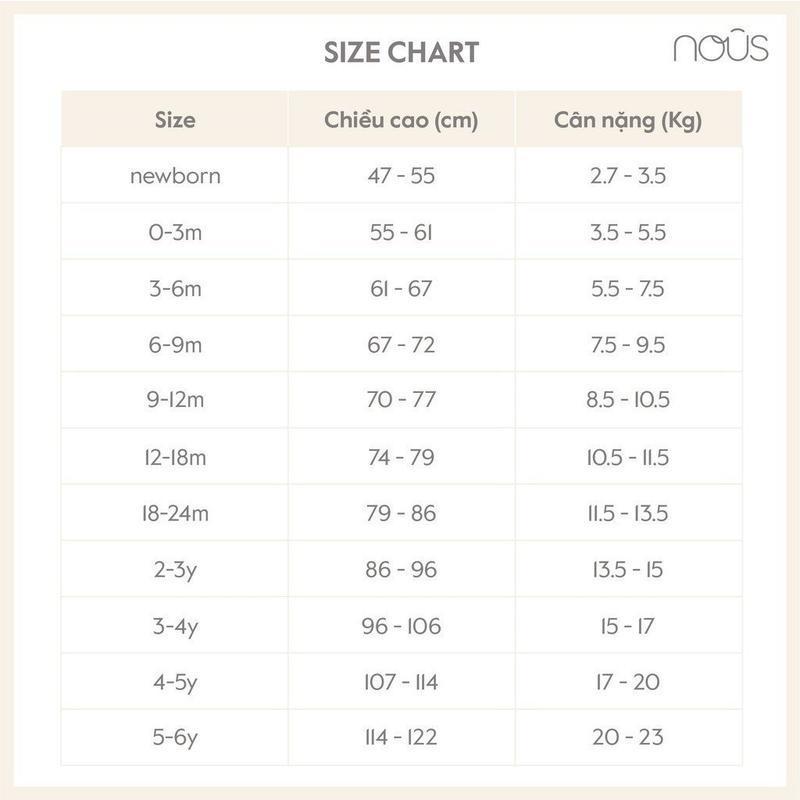Click the 114 - 122 height value
The image size is (800, 800).
coord(401,738)
